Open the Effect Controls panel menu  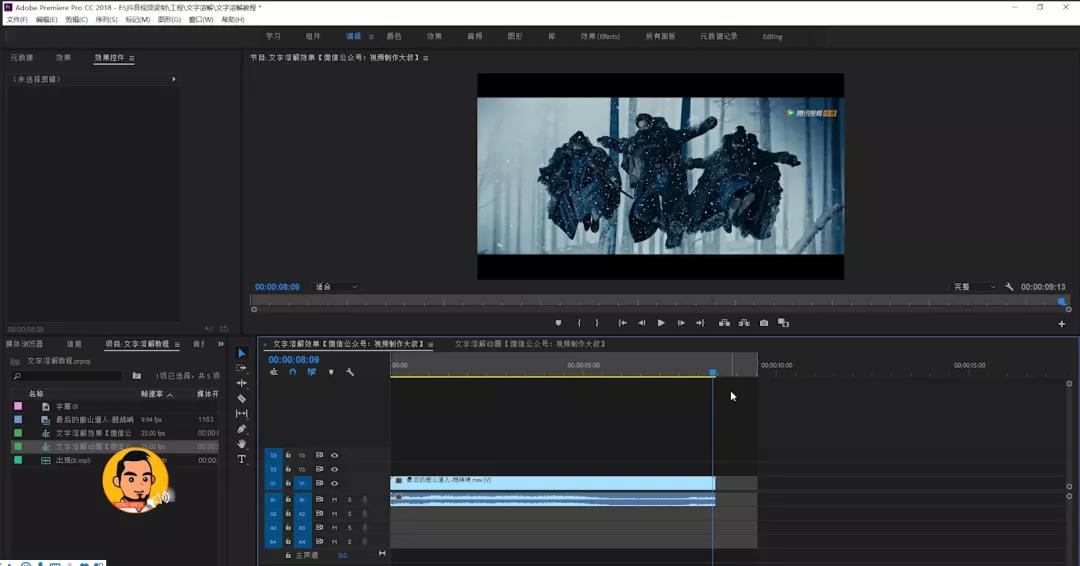132,59
